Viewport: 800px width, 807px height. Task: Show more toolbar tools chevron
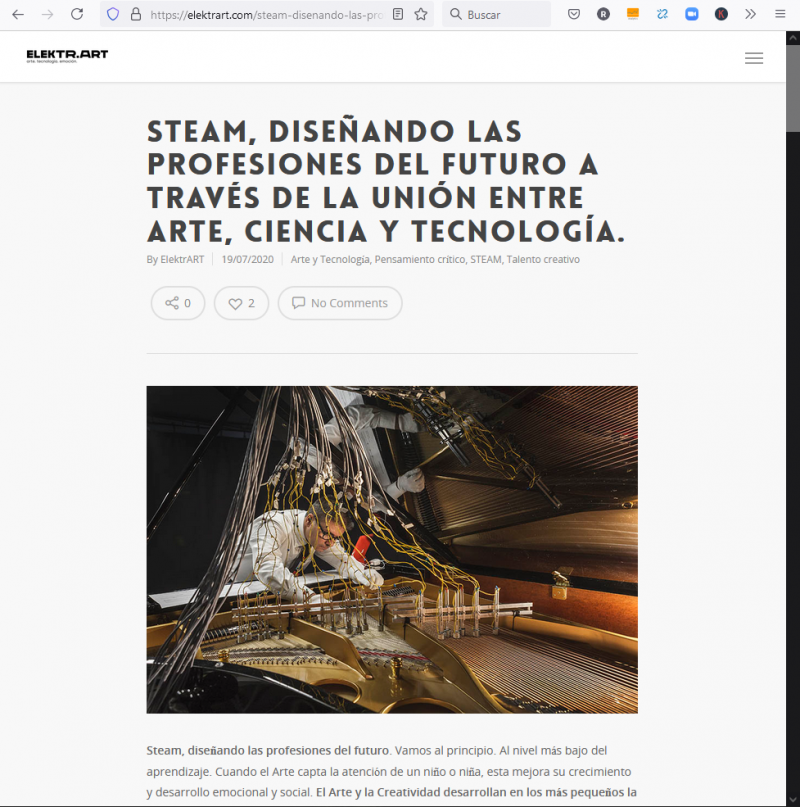point(751,14)
